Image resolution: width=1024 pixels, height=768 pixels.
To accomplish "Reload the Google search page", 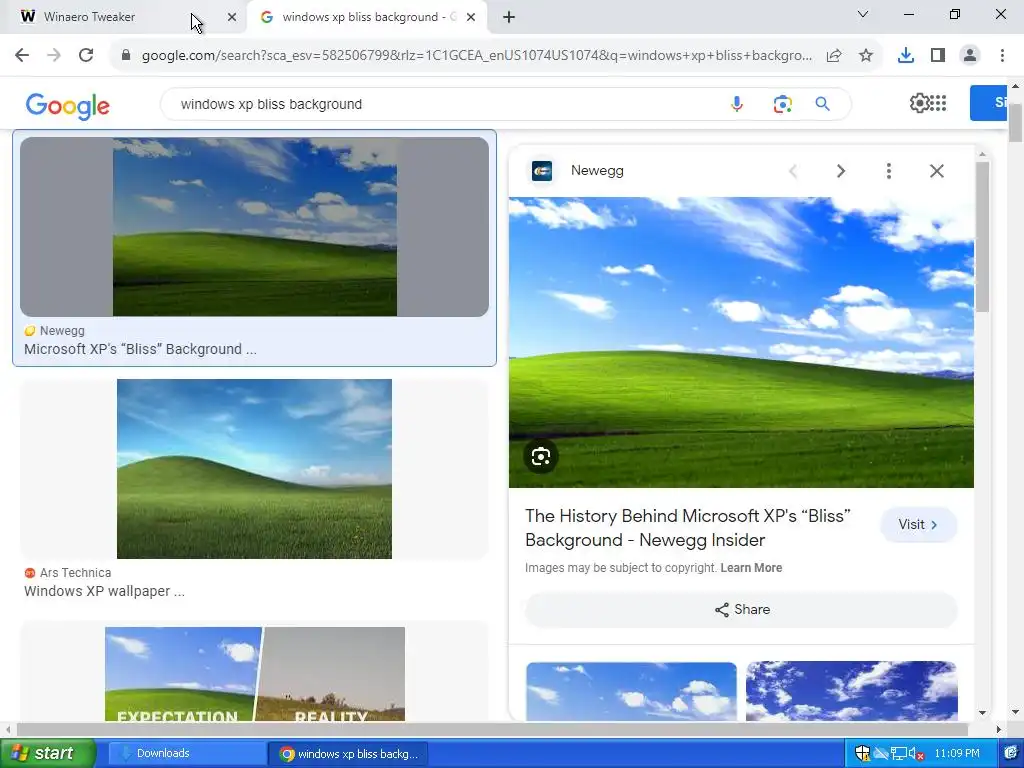I will (x=86, y=55).
